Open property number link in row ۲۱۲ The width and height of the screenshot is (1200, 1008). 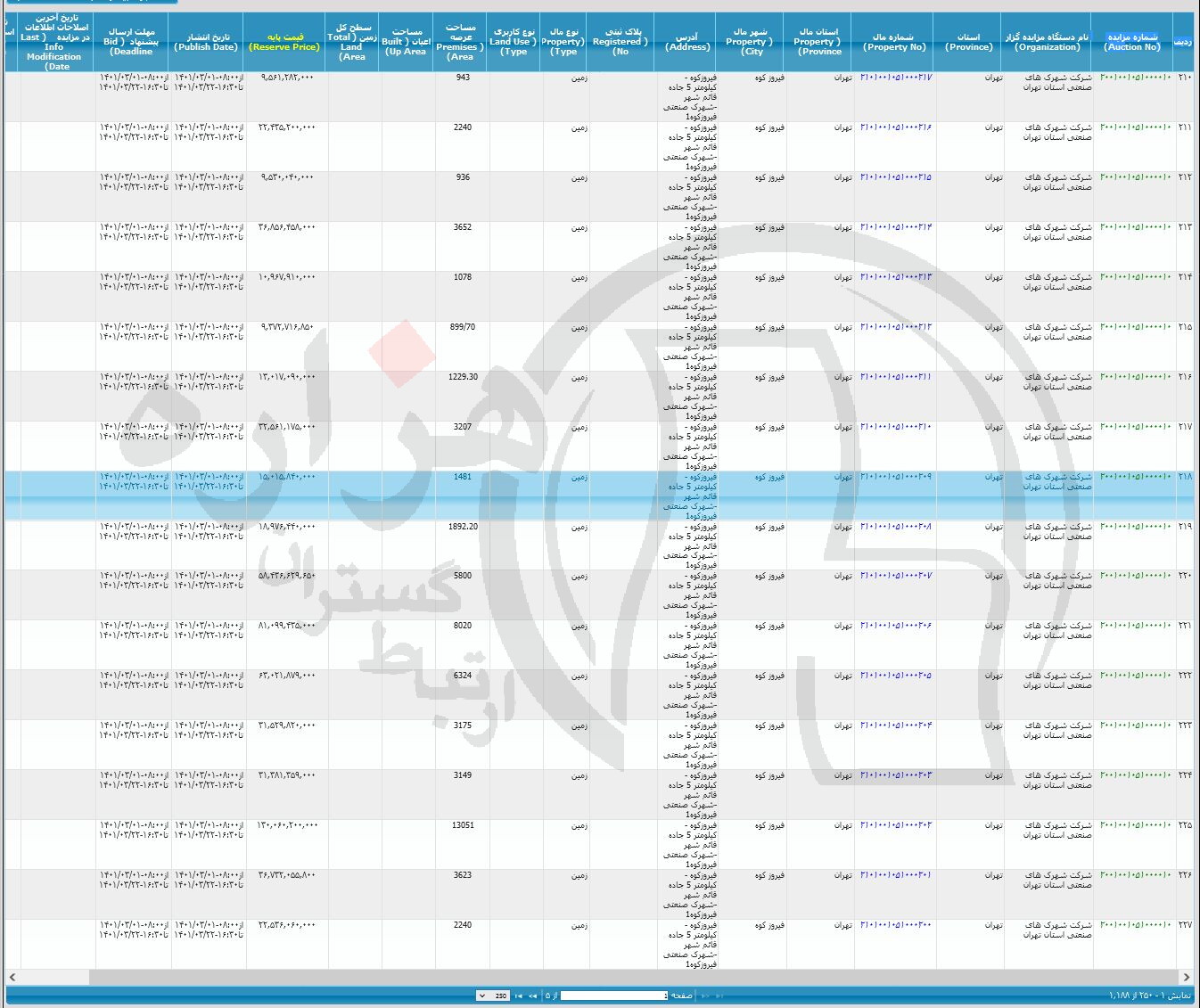(895, 177)
